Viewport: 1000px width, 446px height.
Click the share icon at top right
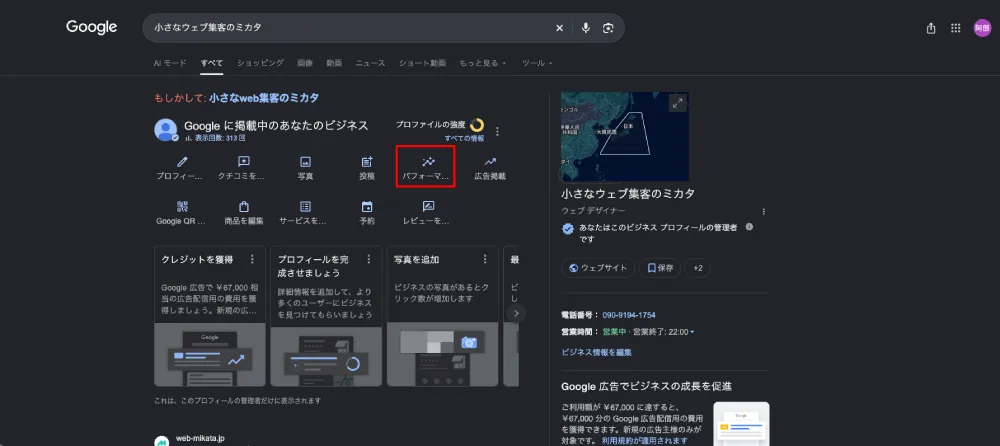click(931, 28)
